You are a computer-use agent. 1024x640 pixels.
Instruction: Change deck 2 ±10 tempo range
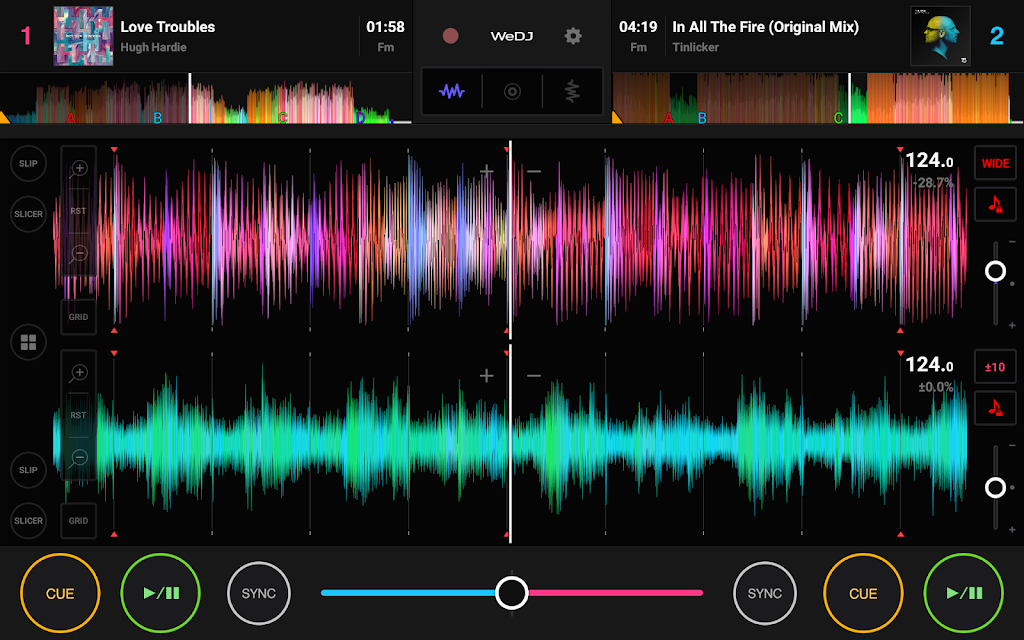click(995, 367)
